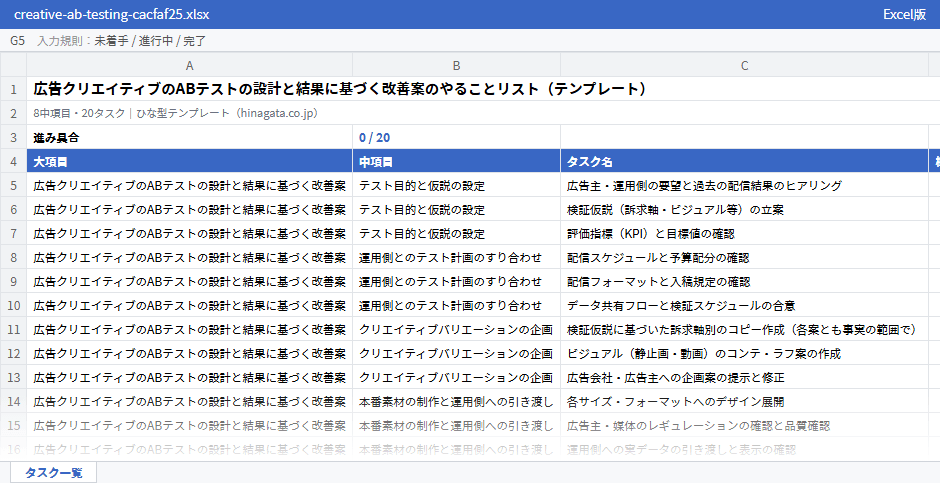940x483 pixels.
Task: Select 広告主・運用側の要望と過去の配信結果のヒアリング cell
Action: 744,185
